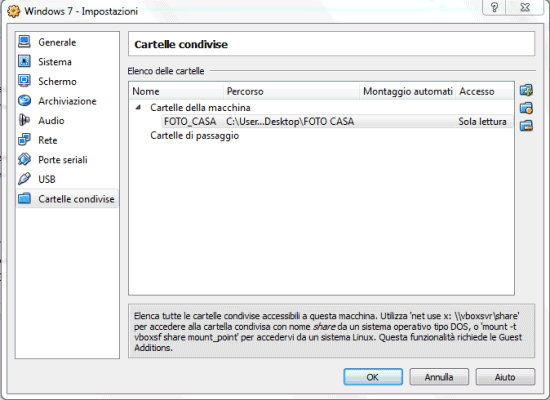
Task: Open the USB settings section
Action: [x=47, y=179]
